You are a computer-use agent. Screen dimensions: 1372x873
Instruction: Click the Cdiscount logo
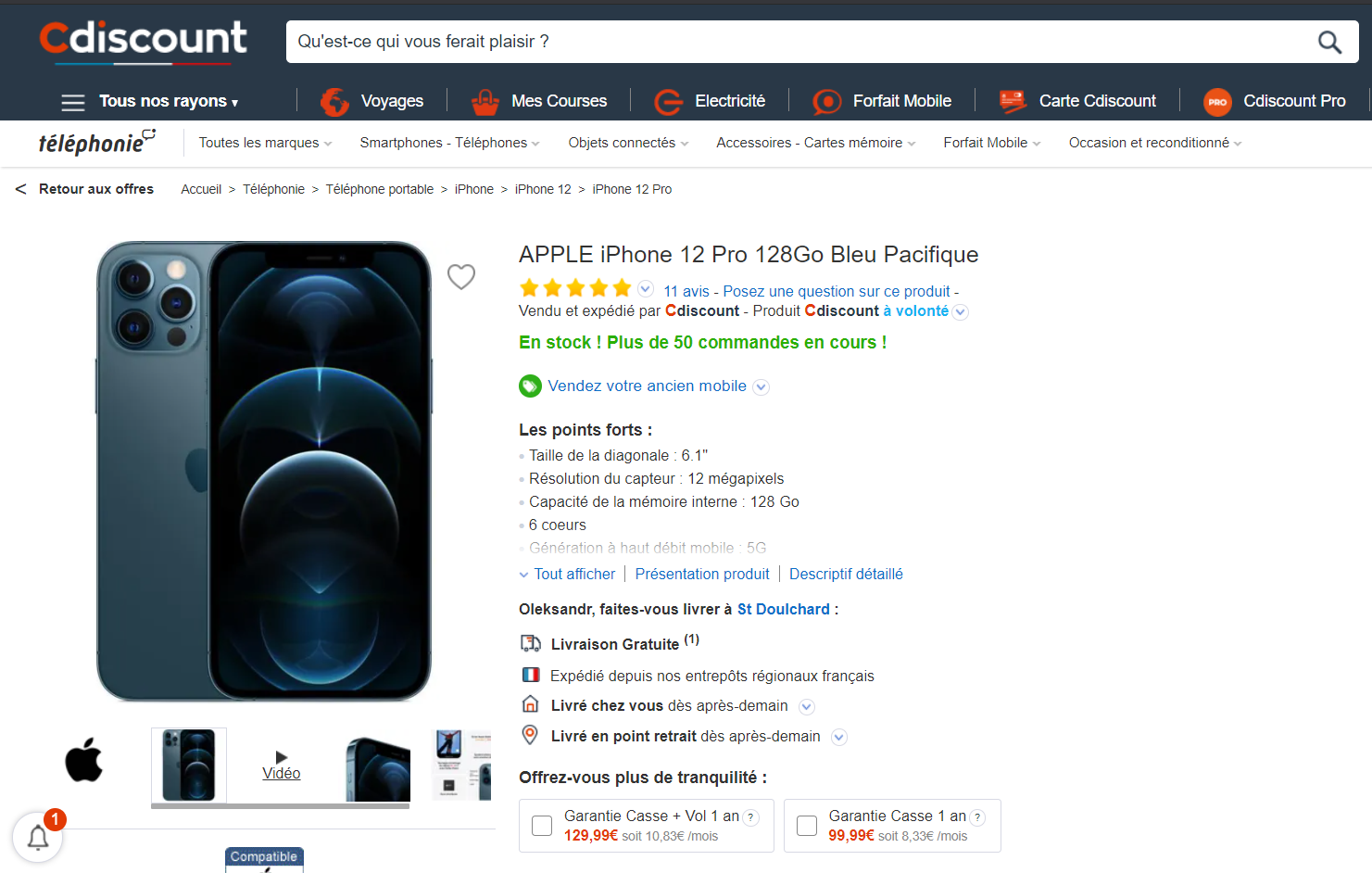[x=144, y=42]
